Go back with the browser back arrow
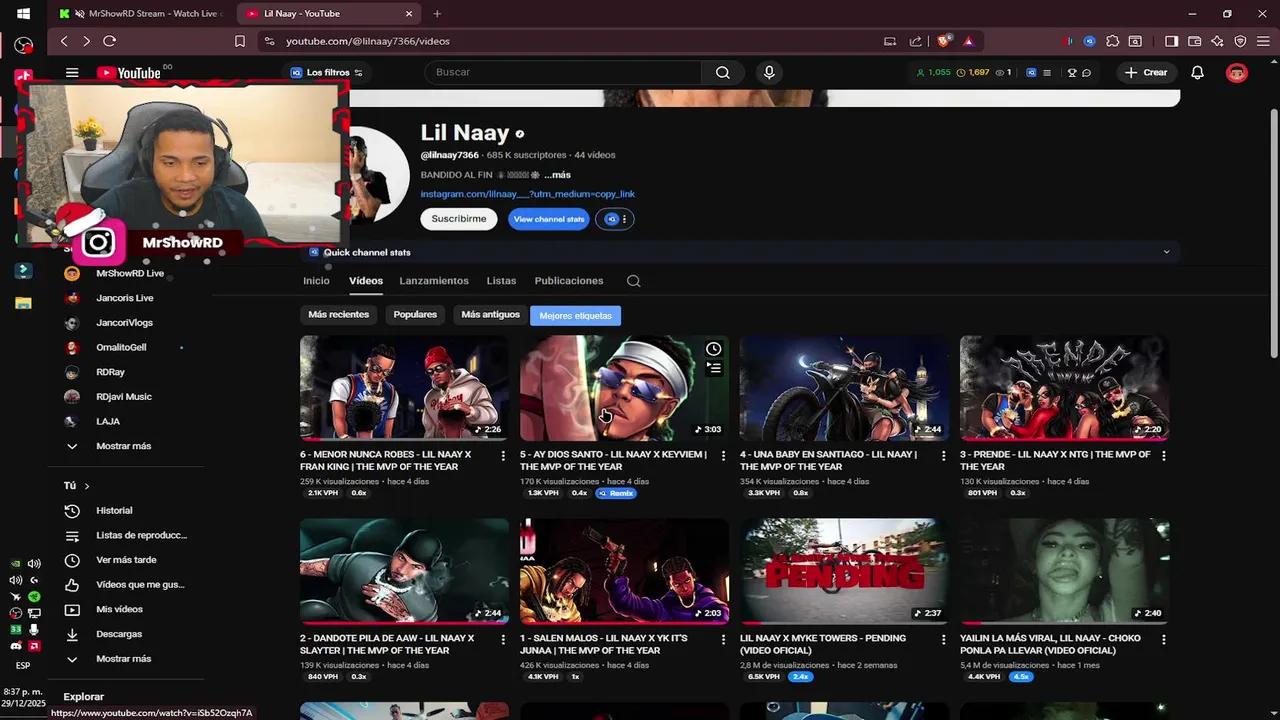The width and height of the screenshot is (1280, 720). (64, 41)
